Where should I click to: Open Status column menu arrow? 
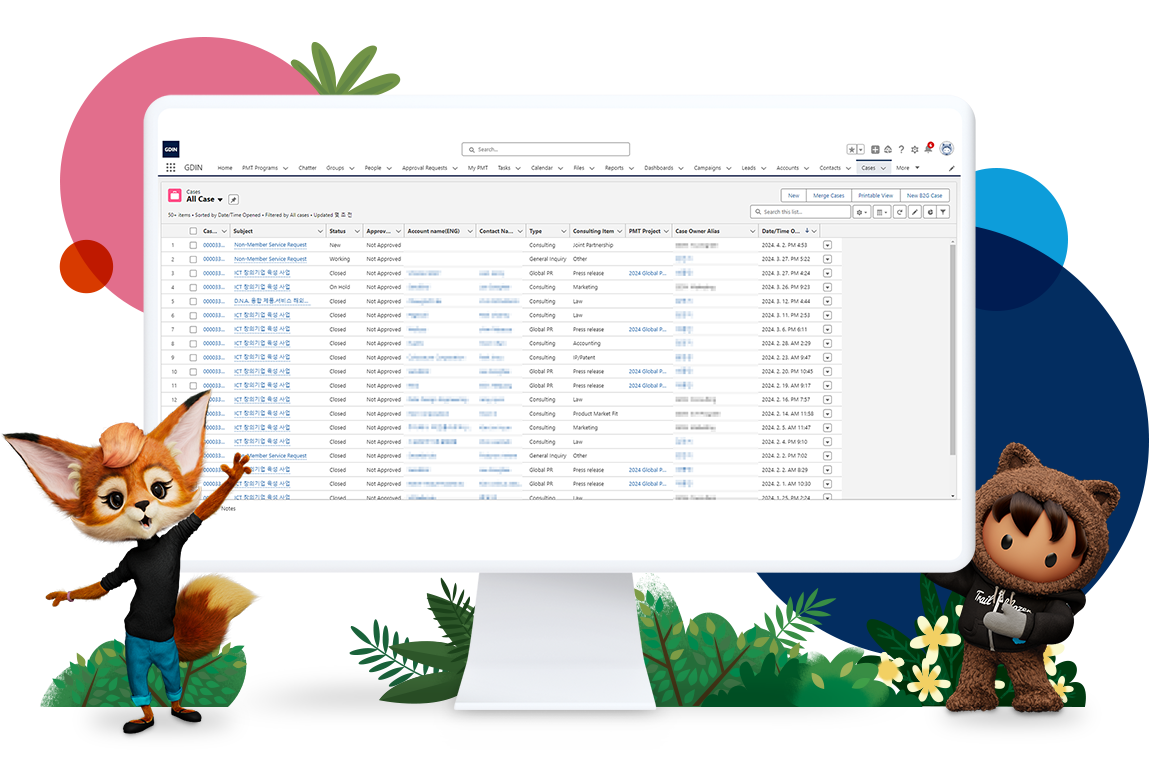[357, 231]
